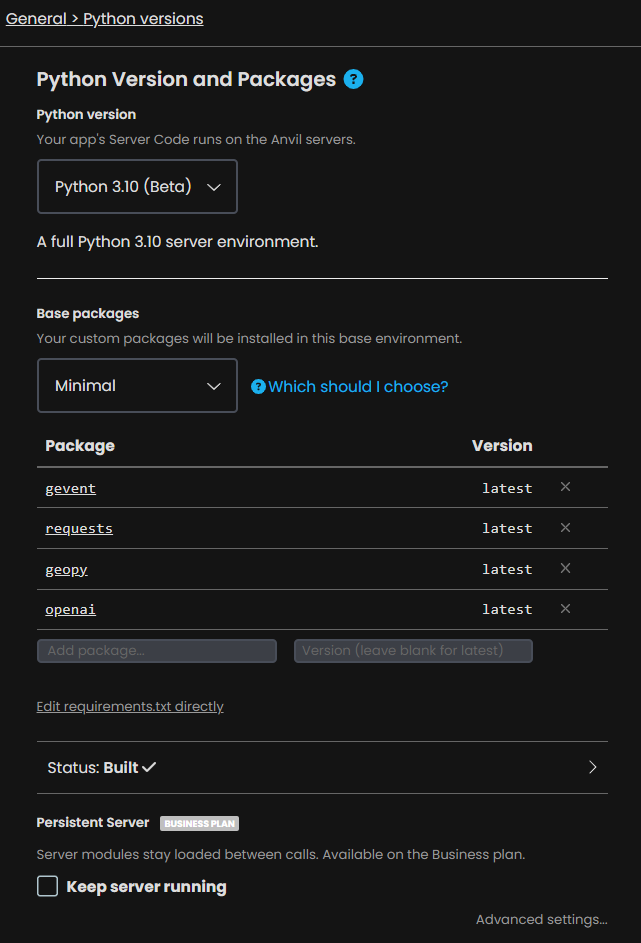
Task: Remove the gevent package
Action: pos(565,487)
